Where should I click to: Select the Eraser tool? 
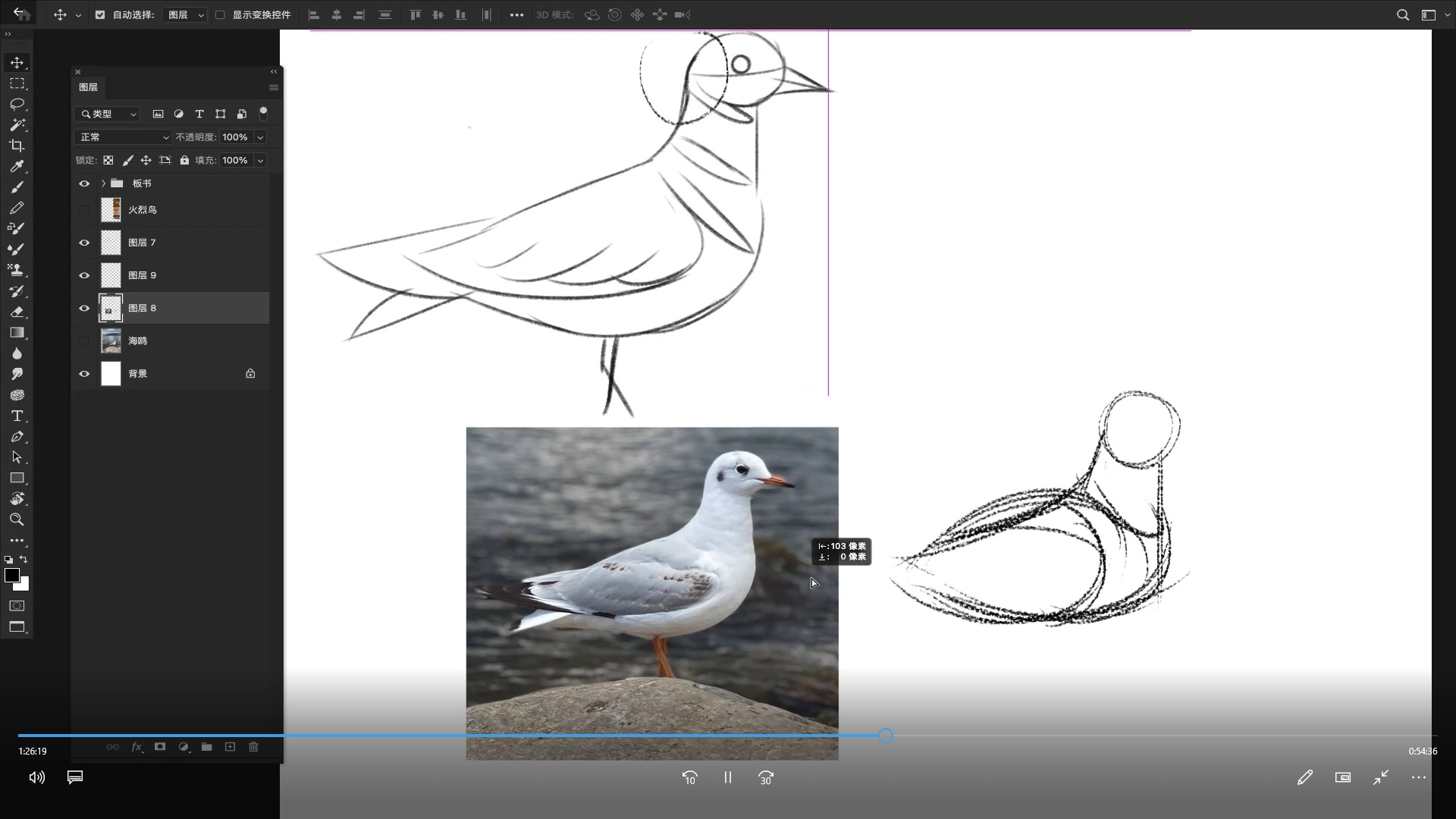pos(17,312)
